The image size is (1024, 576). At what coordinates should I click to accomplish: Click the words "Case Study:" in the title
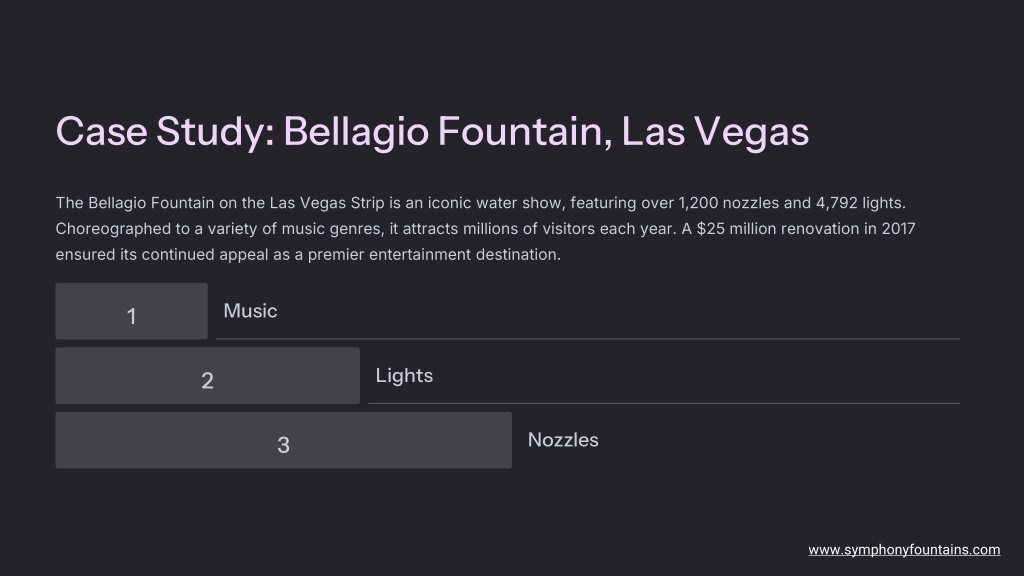pos(165,131)
